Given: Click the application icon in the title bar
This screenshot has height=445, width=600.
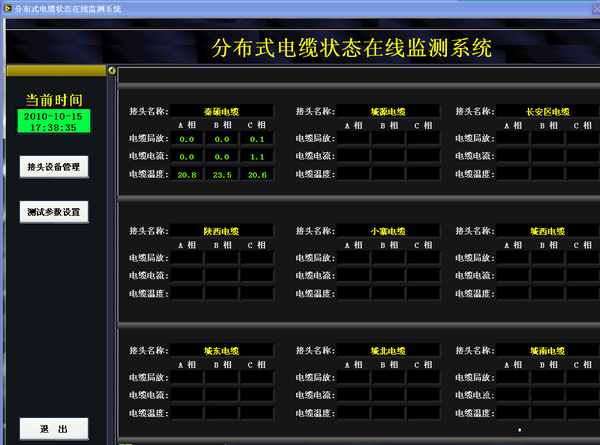Looking at the screenshot, I should click(x=7, y=7).
